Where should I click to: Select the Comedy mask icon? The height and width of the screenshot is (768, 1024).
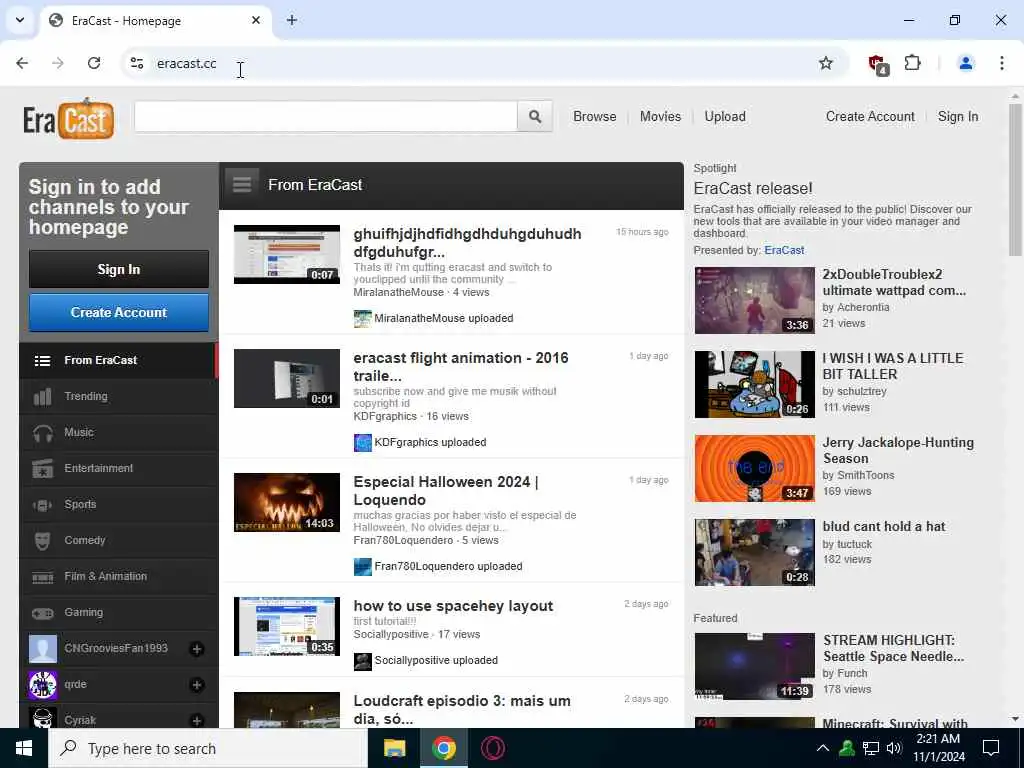point(42,541)
